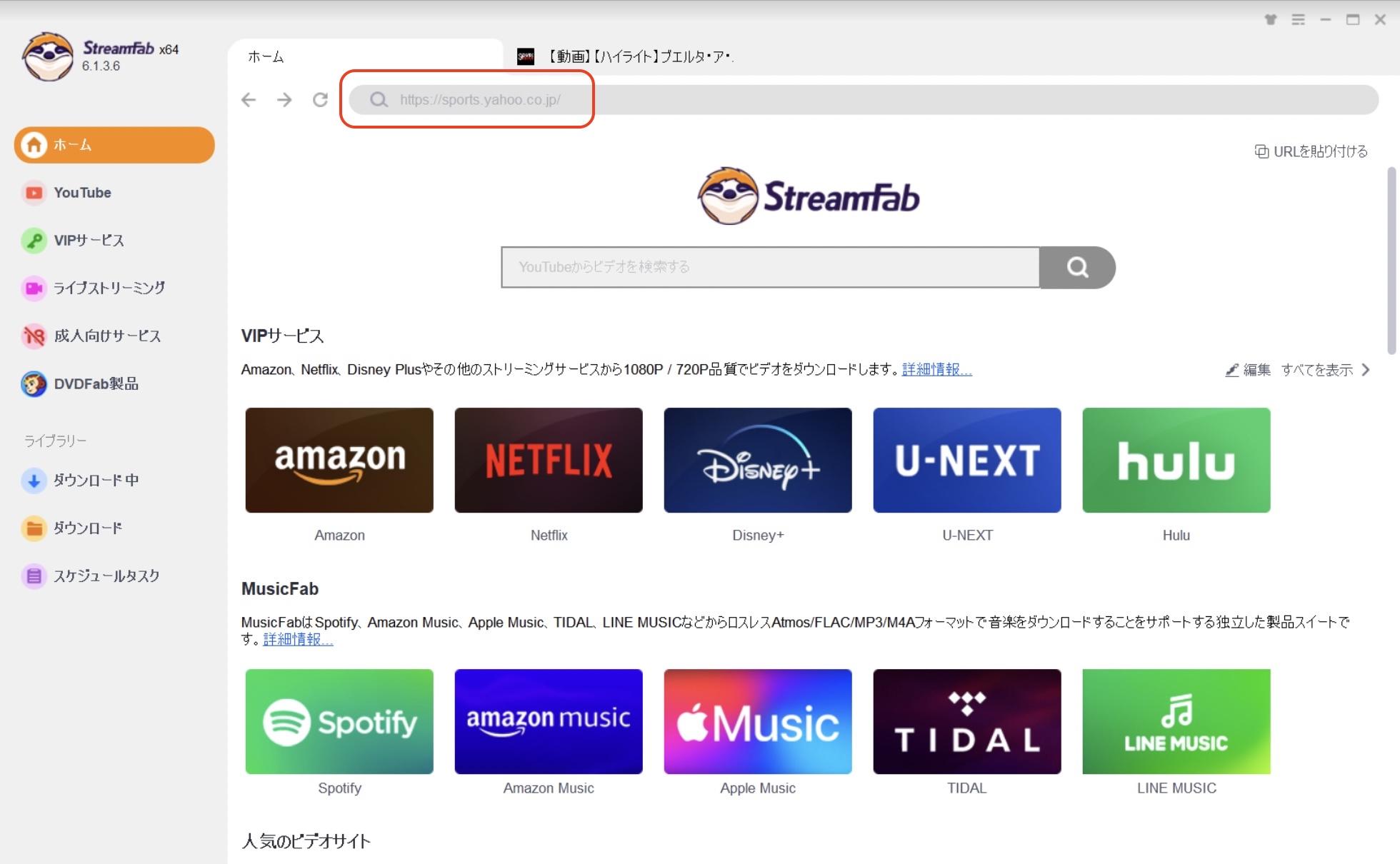This screenshot has height=864, width=1400.
Task: Open the ホーム sidebar item
Action: click(x=114, y=145)
